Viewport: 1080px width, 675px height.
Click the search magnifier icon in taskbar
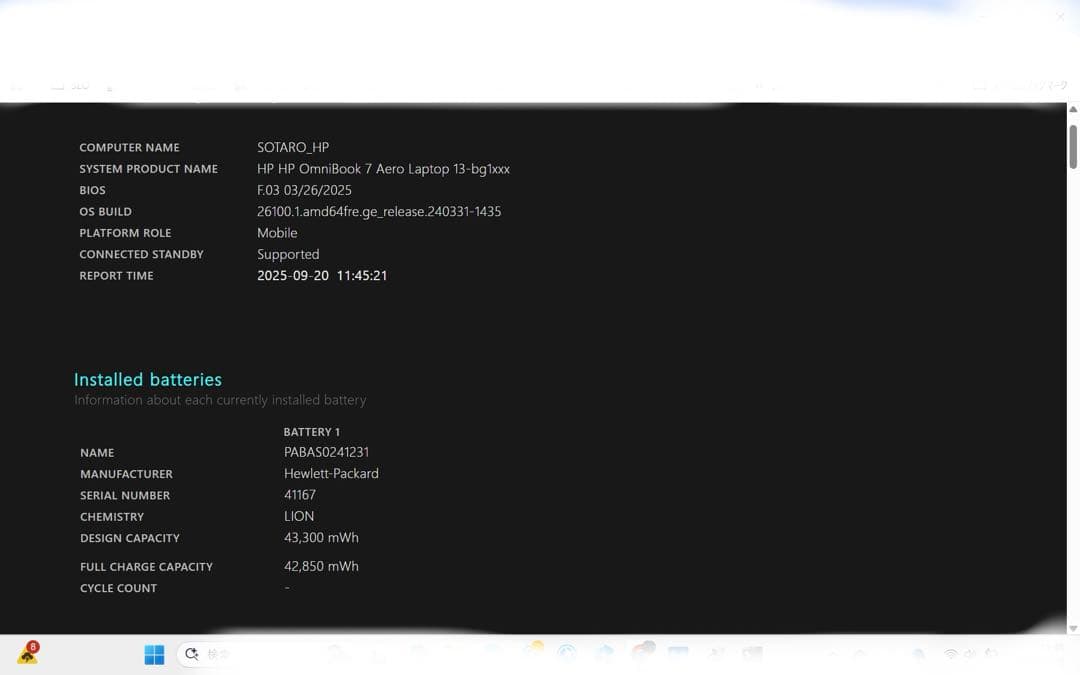[191, 655]
